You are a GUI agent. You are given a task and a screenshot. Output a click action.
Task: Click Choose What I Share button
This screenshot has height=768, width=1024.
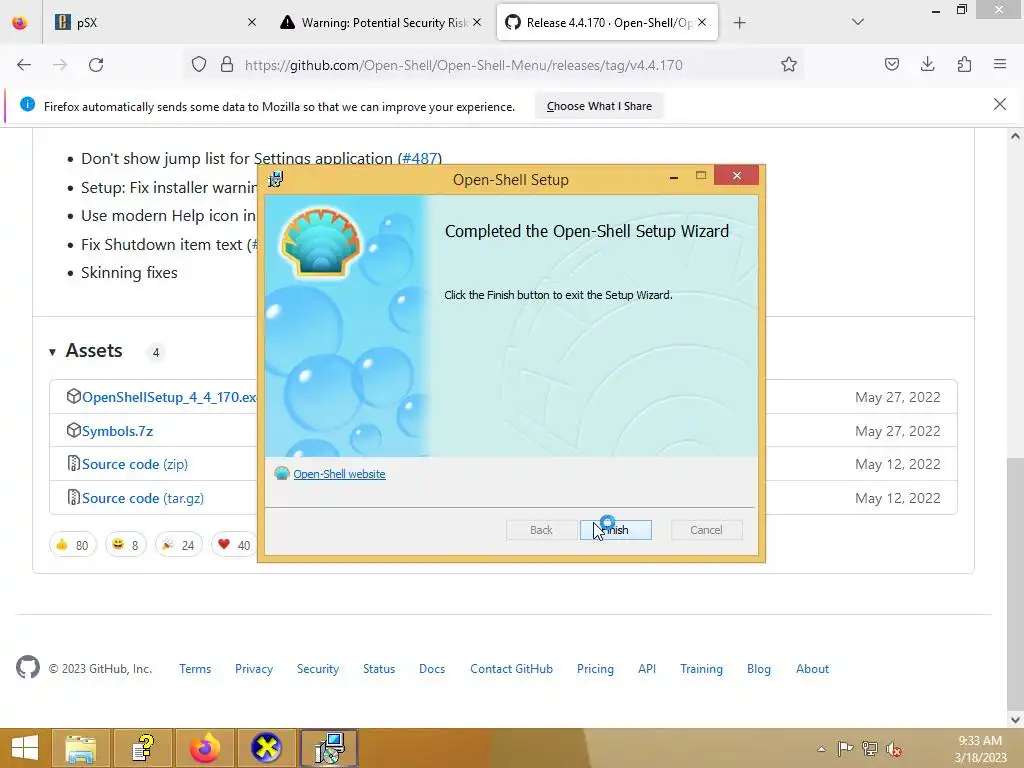(599, 106)
